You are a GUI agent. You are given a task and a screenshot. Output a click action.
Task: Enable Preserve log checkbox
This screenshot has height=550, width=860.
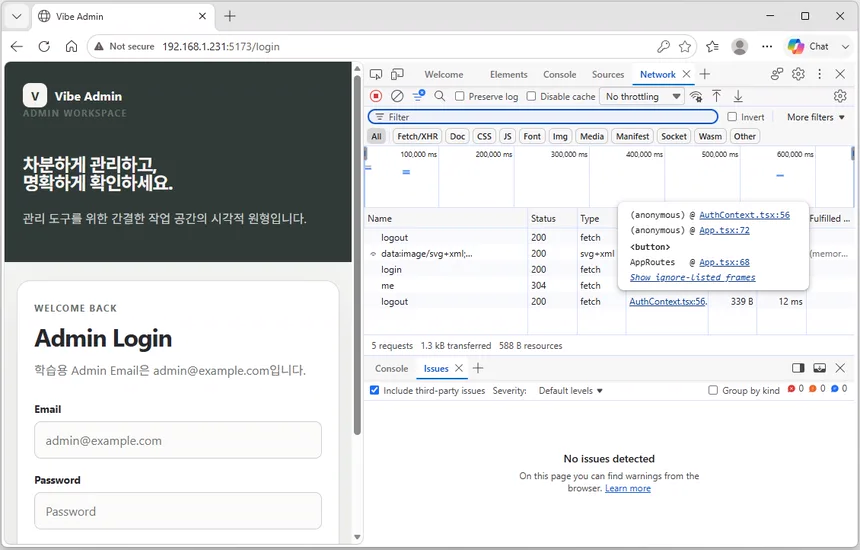(x=460, y=96)
